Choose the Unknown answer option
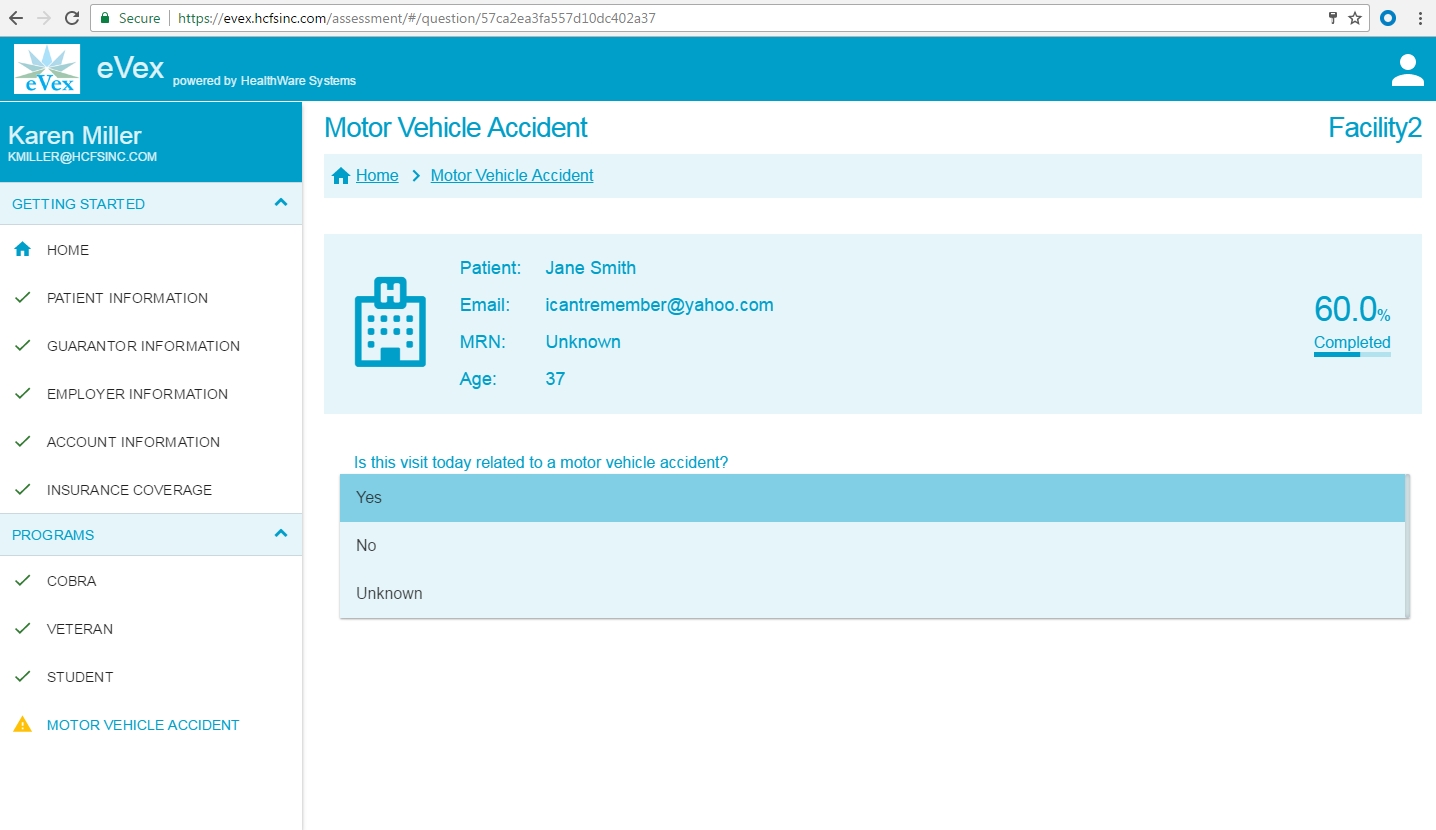 coord(872,594)
